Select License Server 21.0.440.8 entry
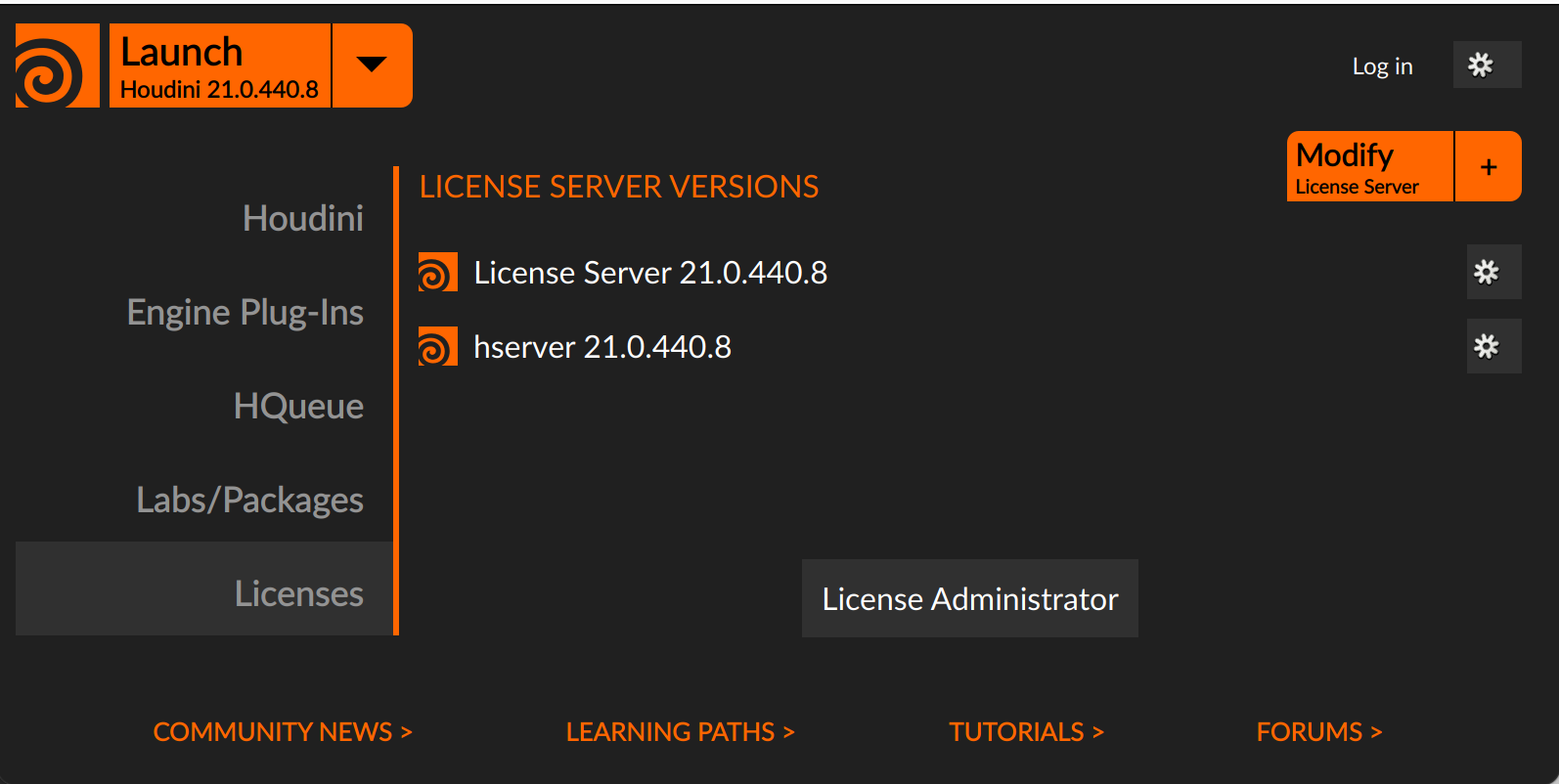 650,272
